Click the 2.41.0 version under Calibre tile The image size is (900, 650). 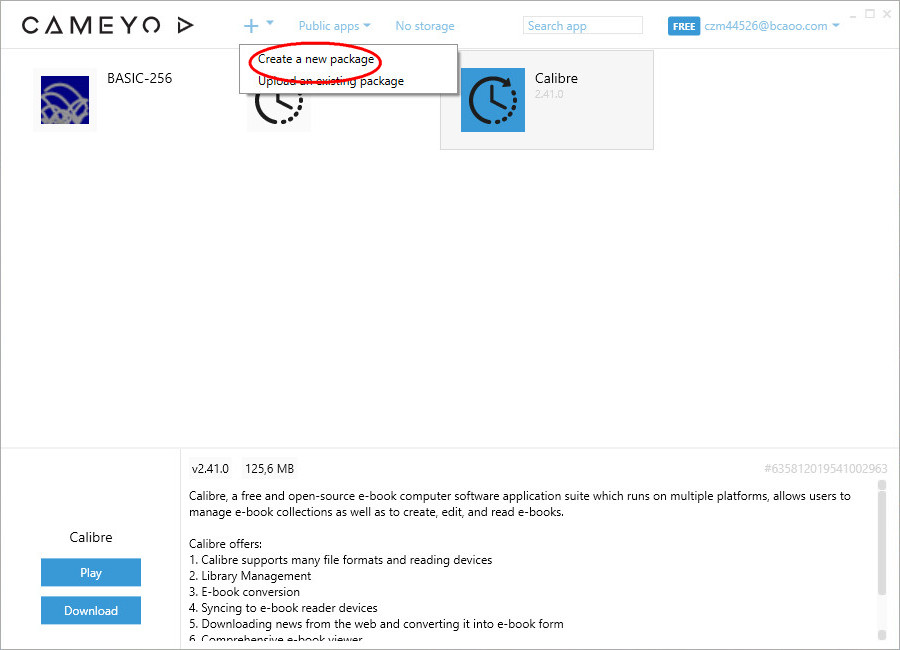pos(549,94)
